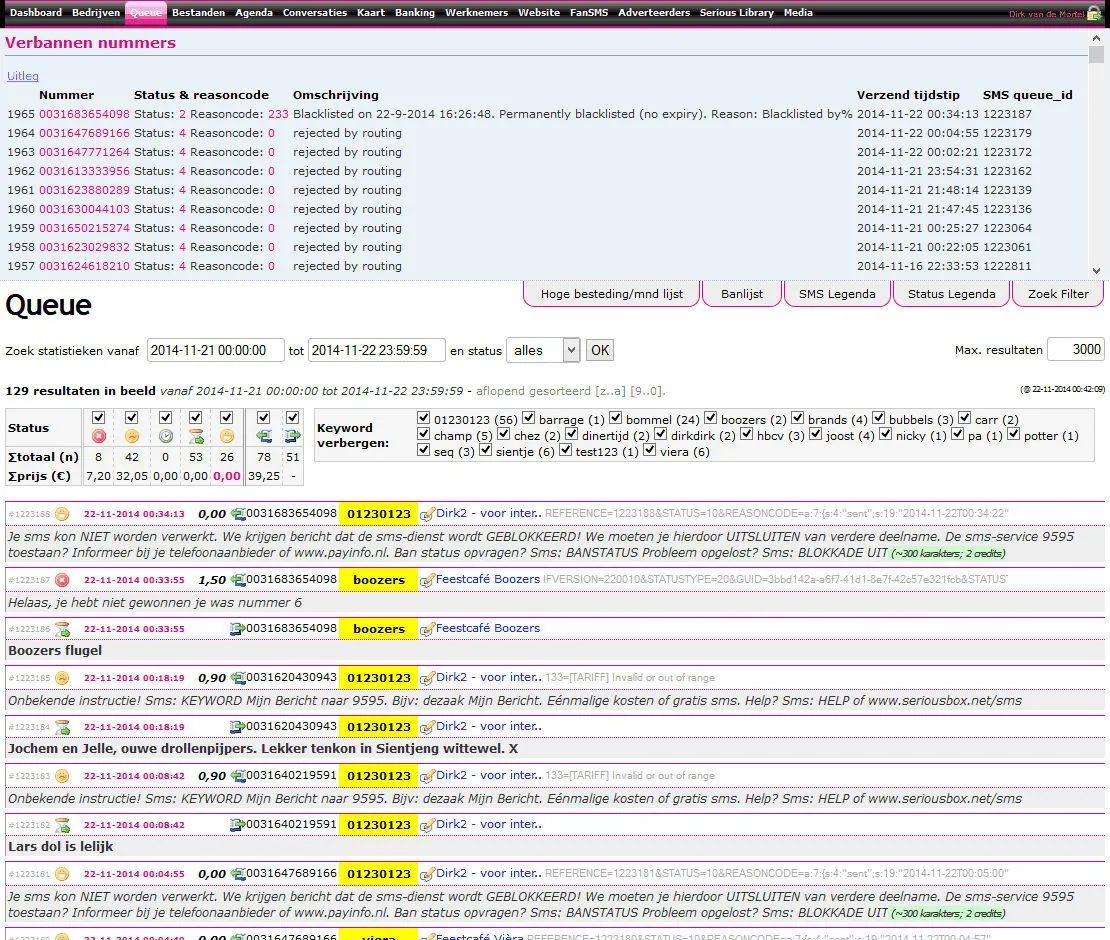The image size is (1110, 940).
Task: Open the FanSMS menu item
Action: (589, 13)
